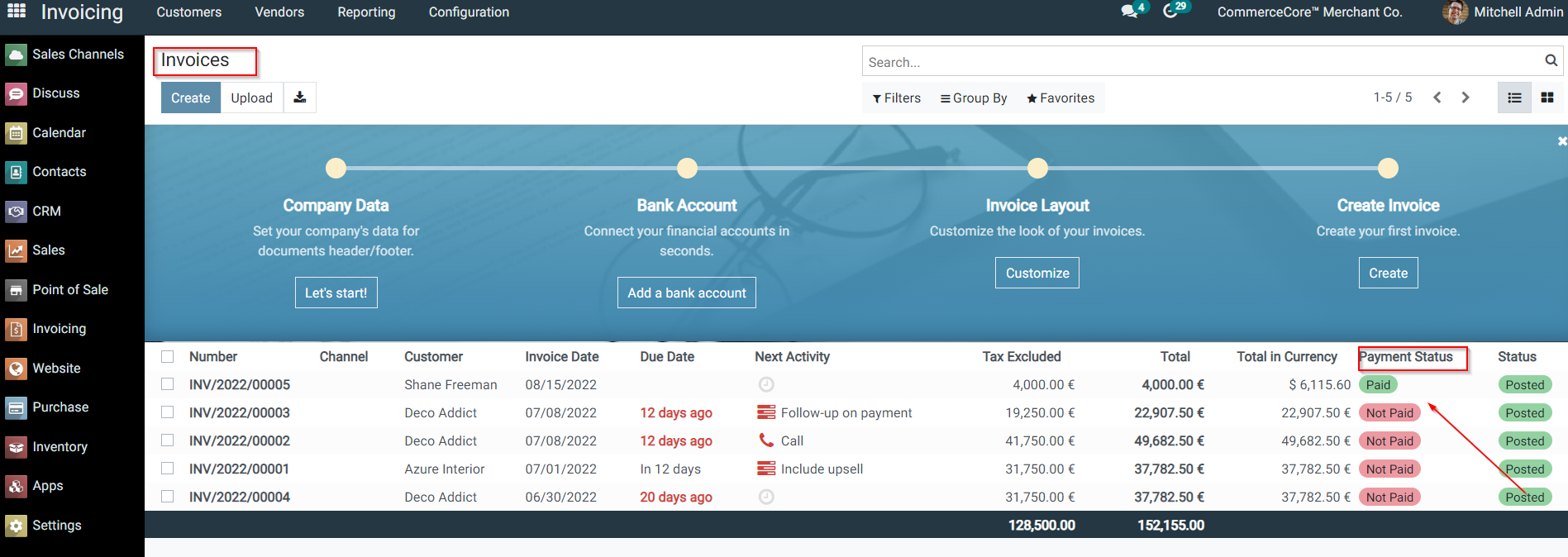Click activity clock for INV/2022/00005
The image size is (1568, 557).
point(766,384)
